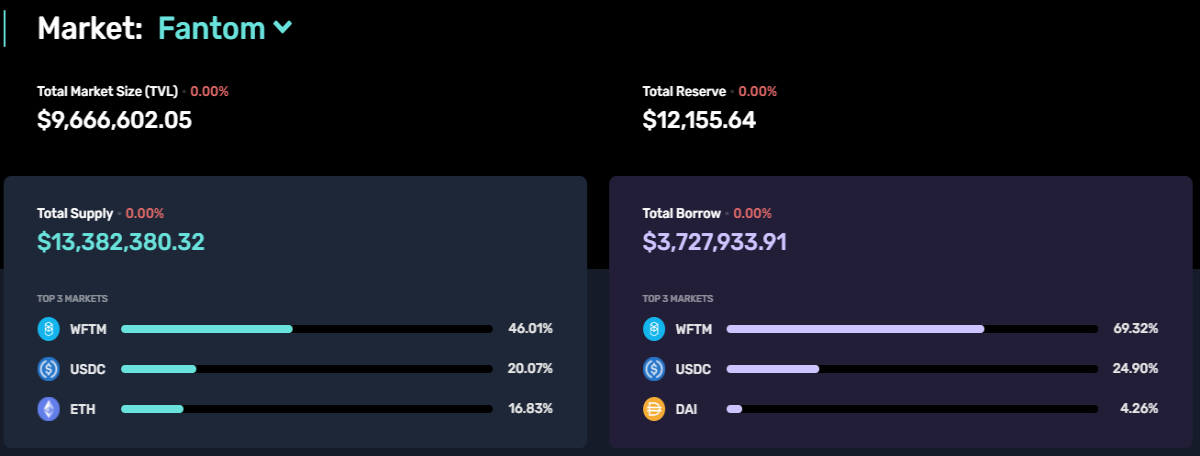Click the DAI icon in Total Borrow

654,409
